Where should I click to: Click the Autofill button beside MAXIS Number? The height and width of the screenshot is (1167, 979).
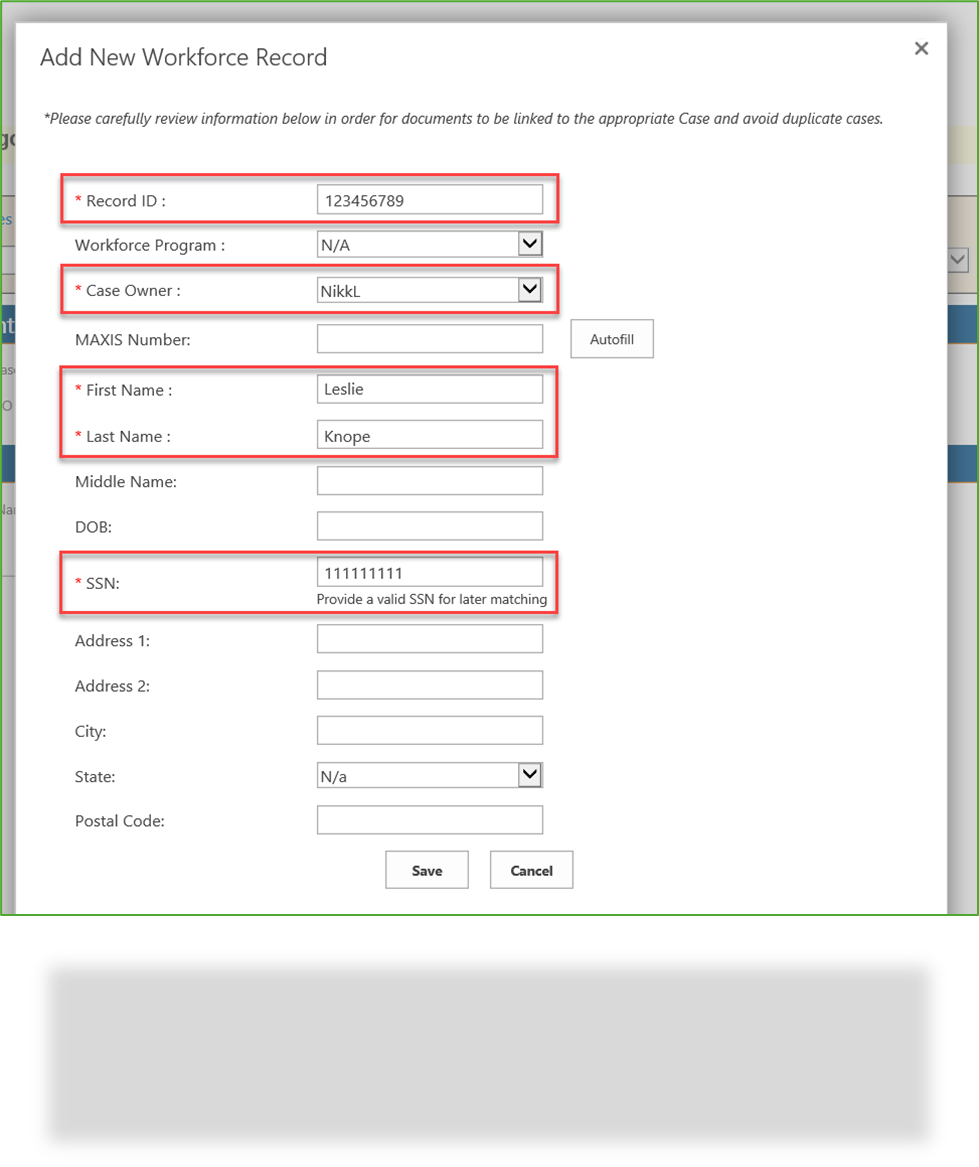click(x=611, y=338)
